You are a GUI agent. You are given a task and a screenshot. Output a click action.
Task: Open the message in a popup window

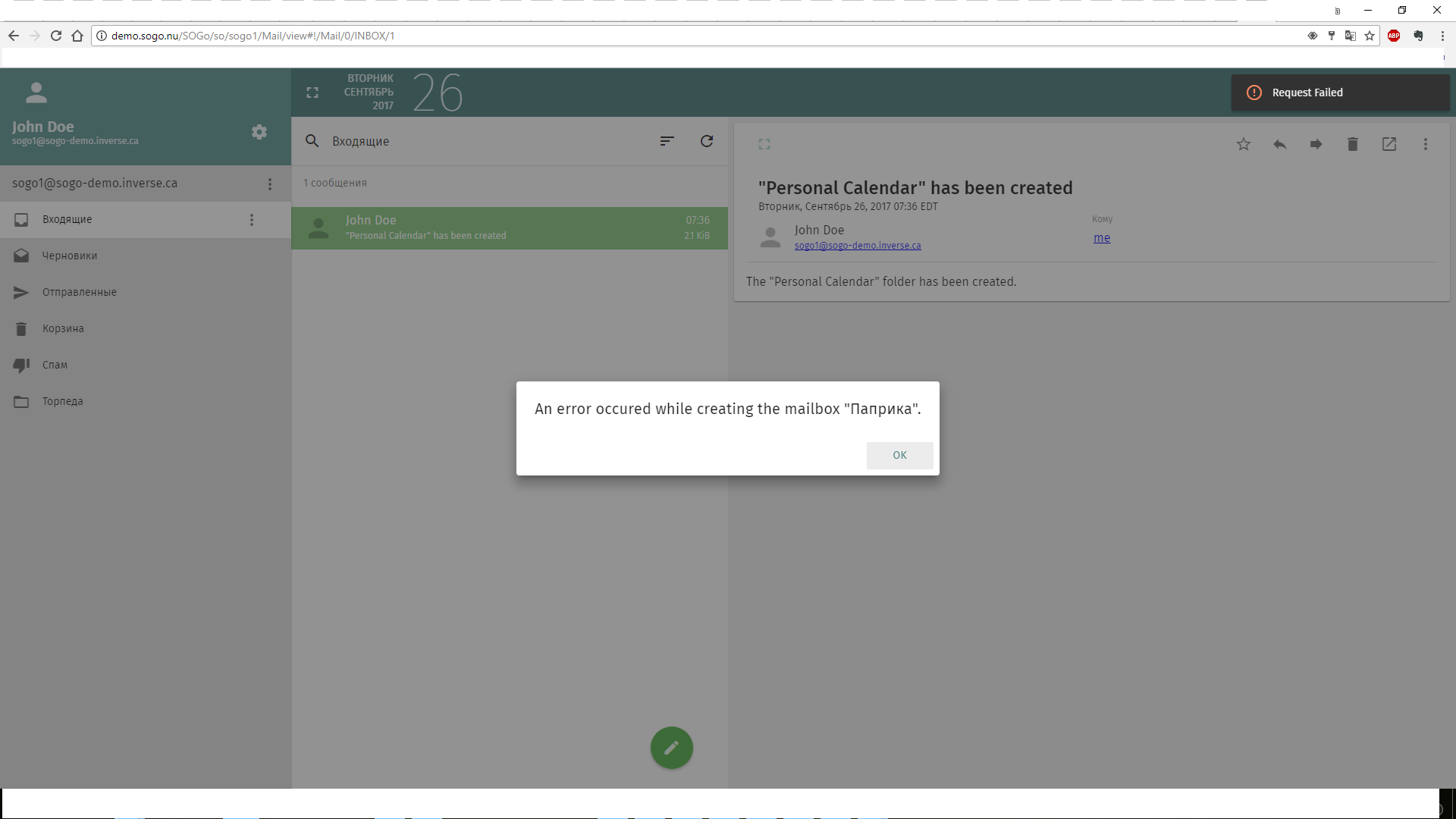point(1389,144)
